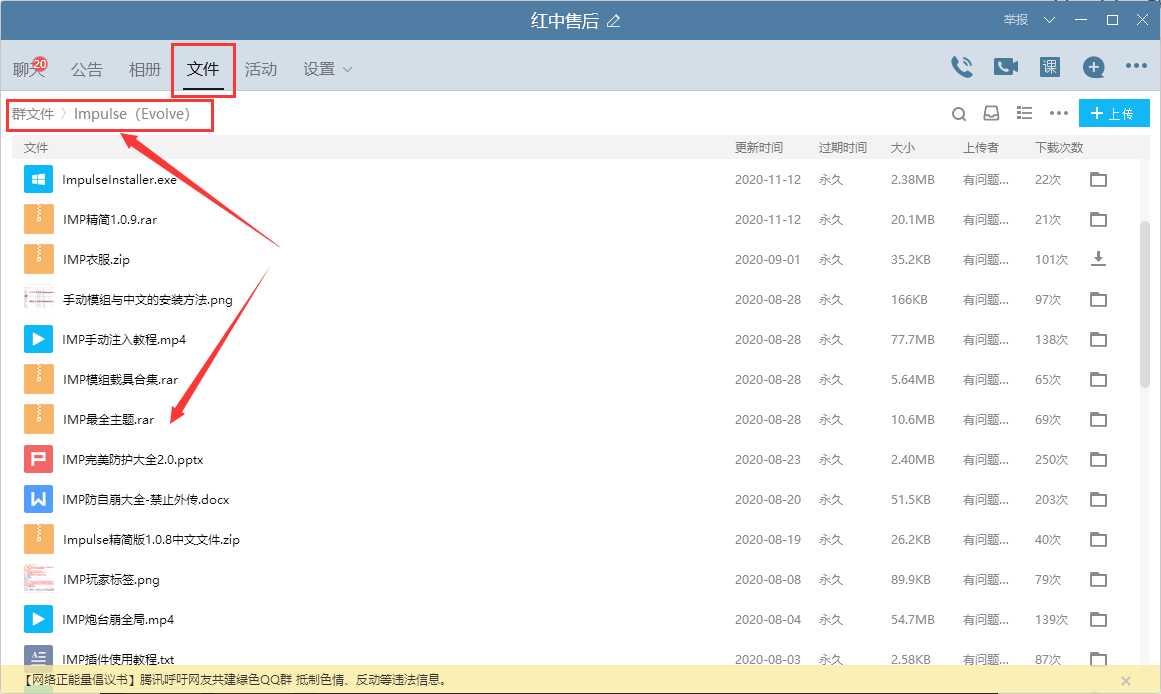Click the PowerPoint icon of IMP完美防护大全2.0.pptx

click(39, 459)
